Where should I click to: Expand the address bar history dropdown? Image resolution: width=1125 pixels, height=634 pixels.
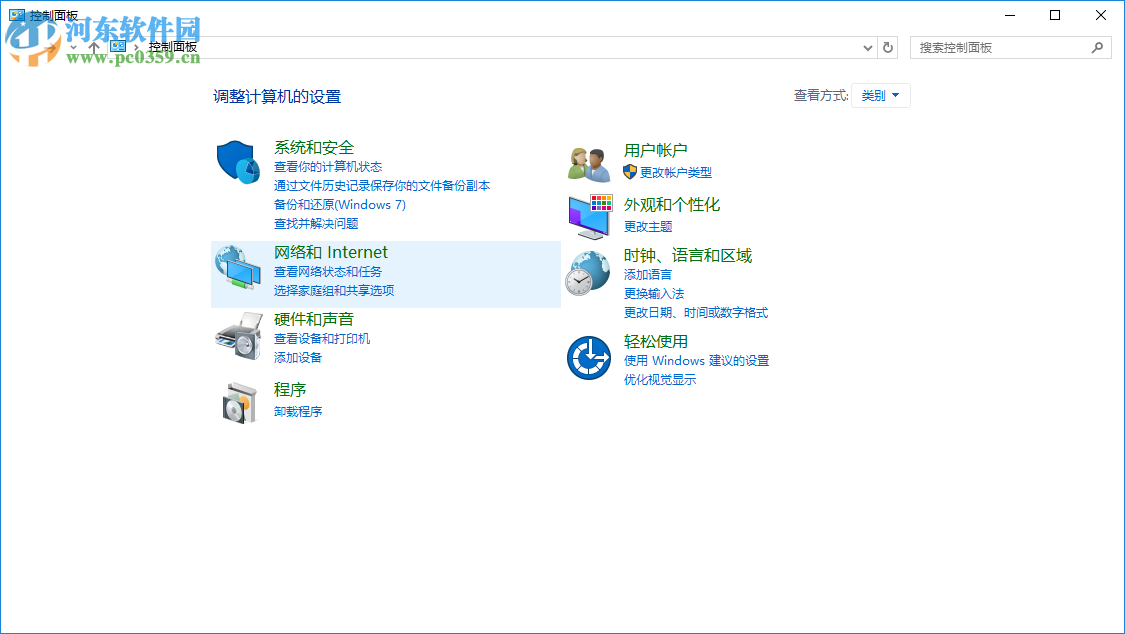[868, 47]
